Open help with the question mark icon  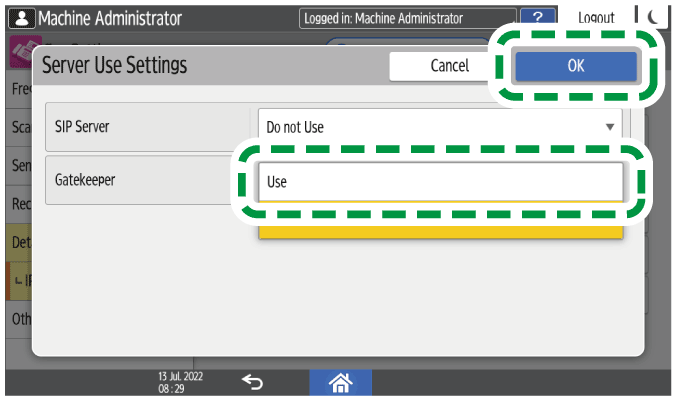(x=538, y=18)
